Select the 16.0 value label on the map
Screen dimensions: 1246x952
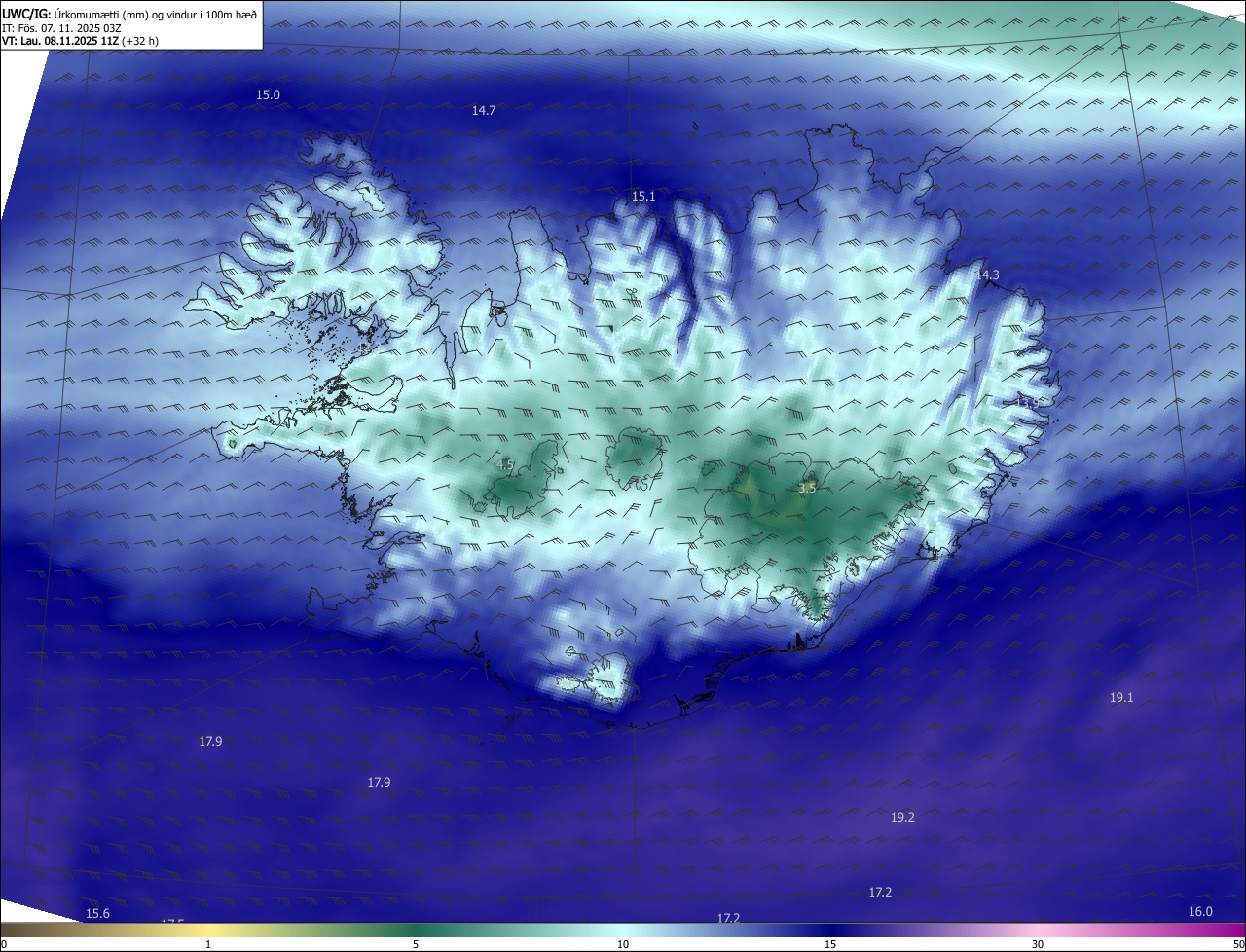pyautogui.click(x=1200, y=911)
